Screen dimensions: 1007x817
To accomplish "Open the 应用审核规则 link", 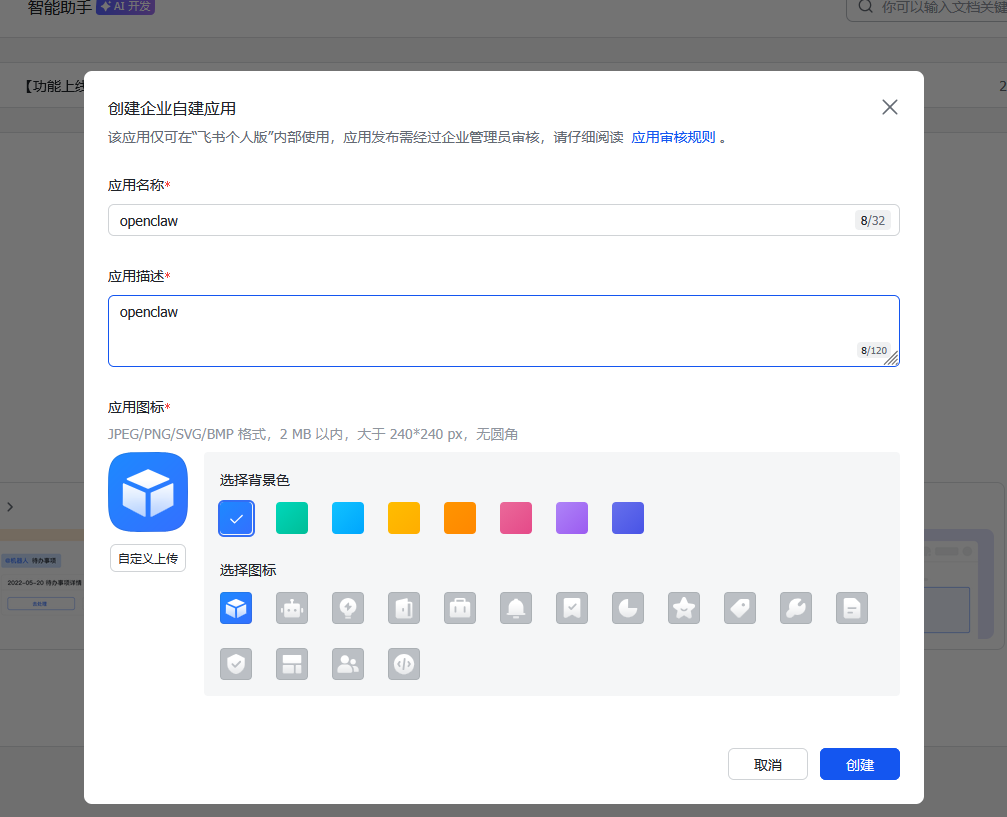I will pyautogui.click(x=673, y=137).
